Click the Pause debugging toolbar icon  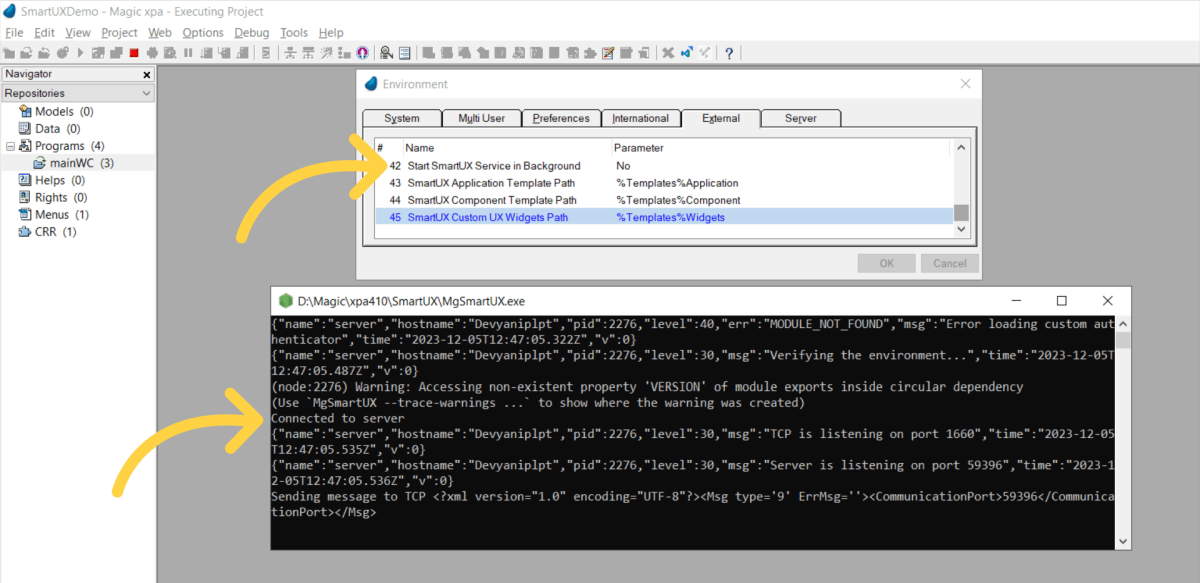pyautogui.click(x=187, y=51)
